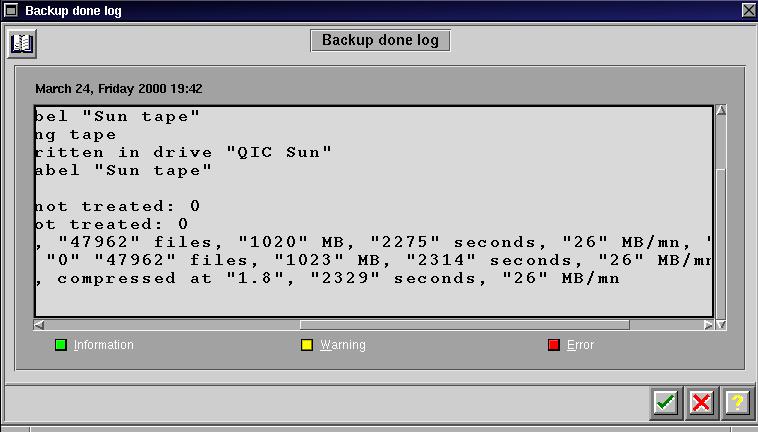The image size is (758, 432).
Task: Click inside the backup log text area
Action: 370,210
